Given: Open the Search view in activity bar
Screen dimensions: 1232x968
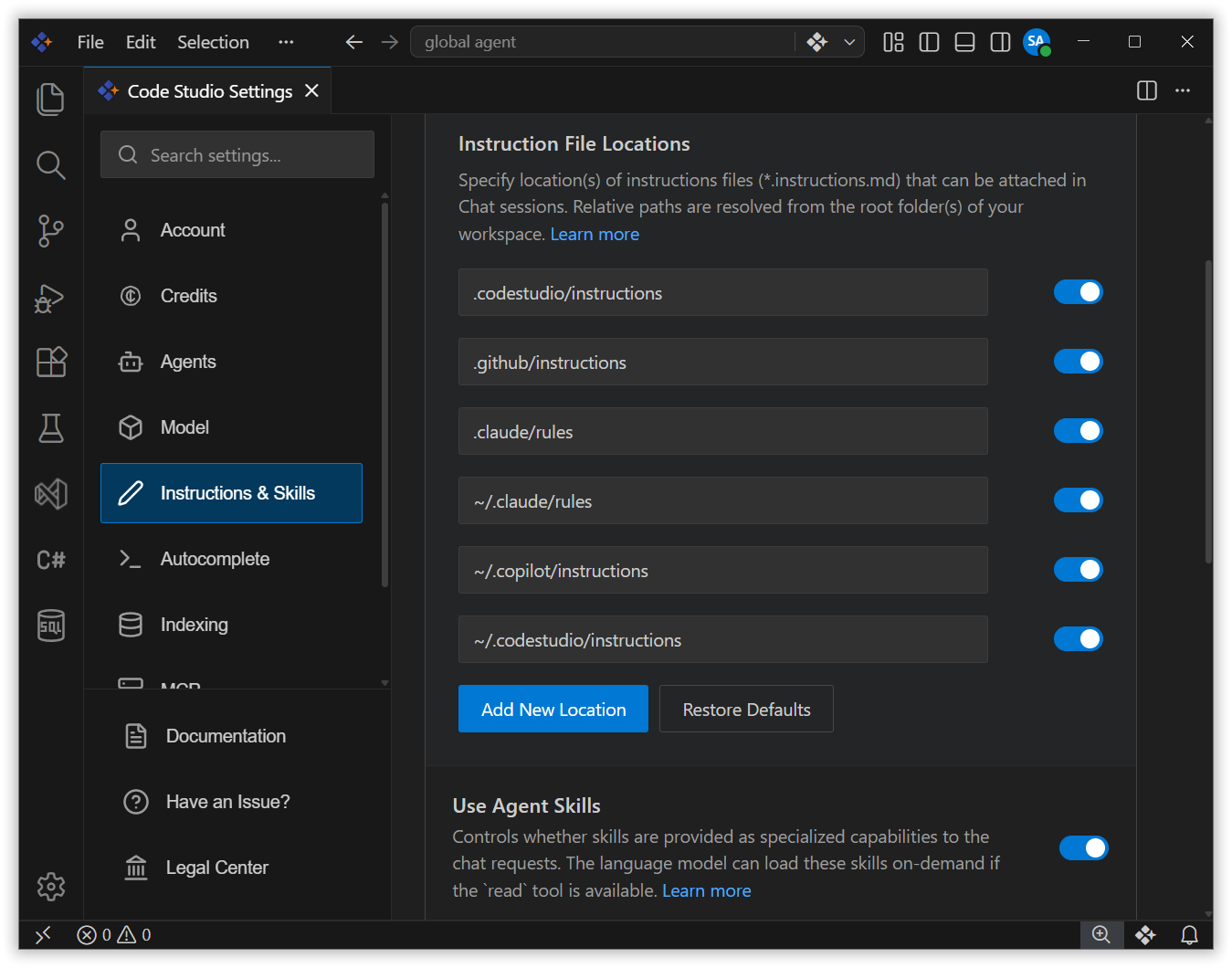Looking at the screenshot, I should tap(50, 165).
